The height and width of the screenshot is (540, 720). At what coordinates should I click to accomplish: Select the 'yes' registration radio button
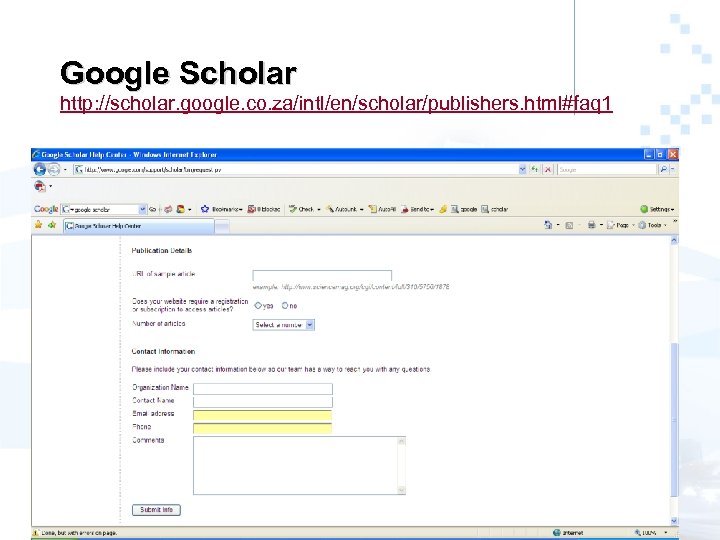pyautogui.click(x=258, y=305)
